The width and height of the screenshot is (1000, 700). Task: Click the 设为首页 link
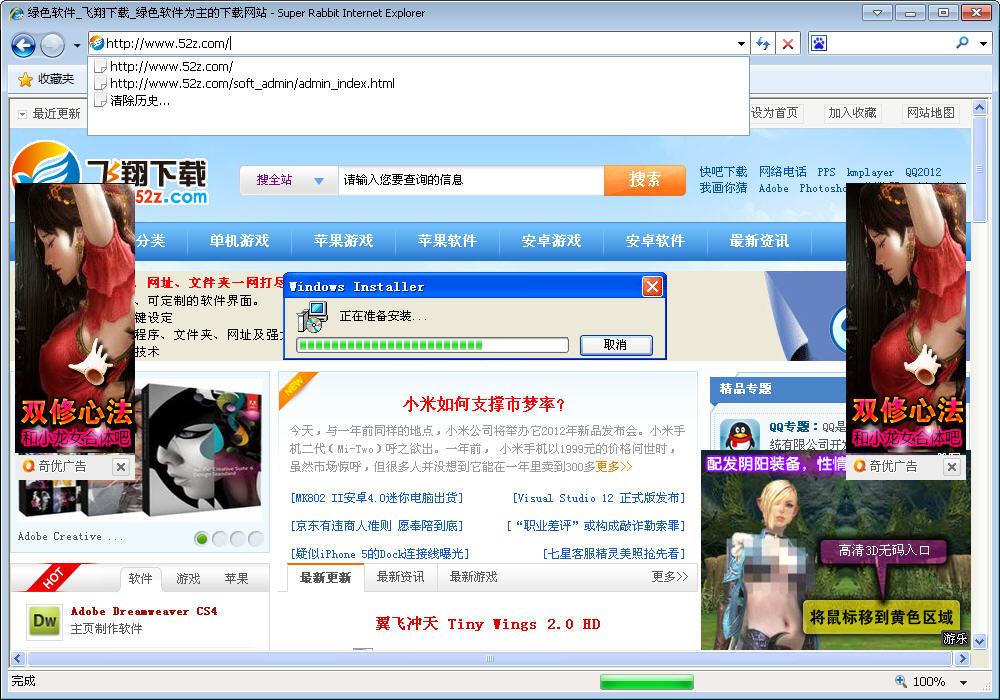click(774, 113)
